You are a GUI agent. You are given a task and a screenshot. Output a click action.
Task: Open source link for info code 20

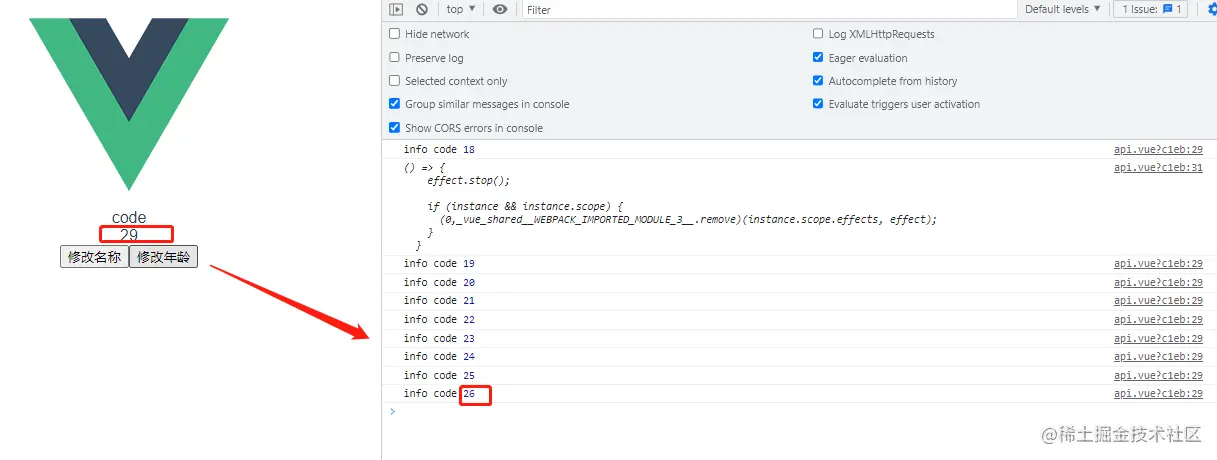point(1158,283)
